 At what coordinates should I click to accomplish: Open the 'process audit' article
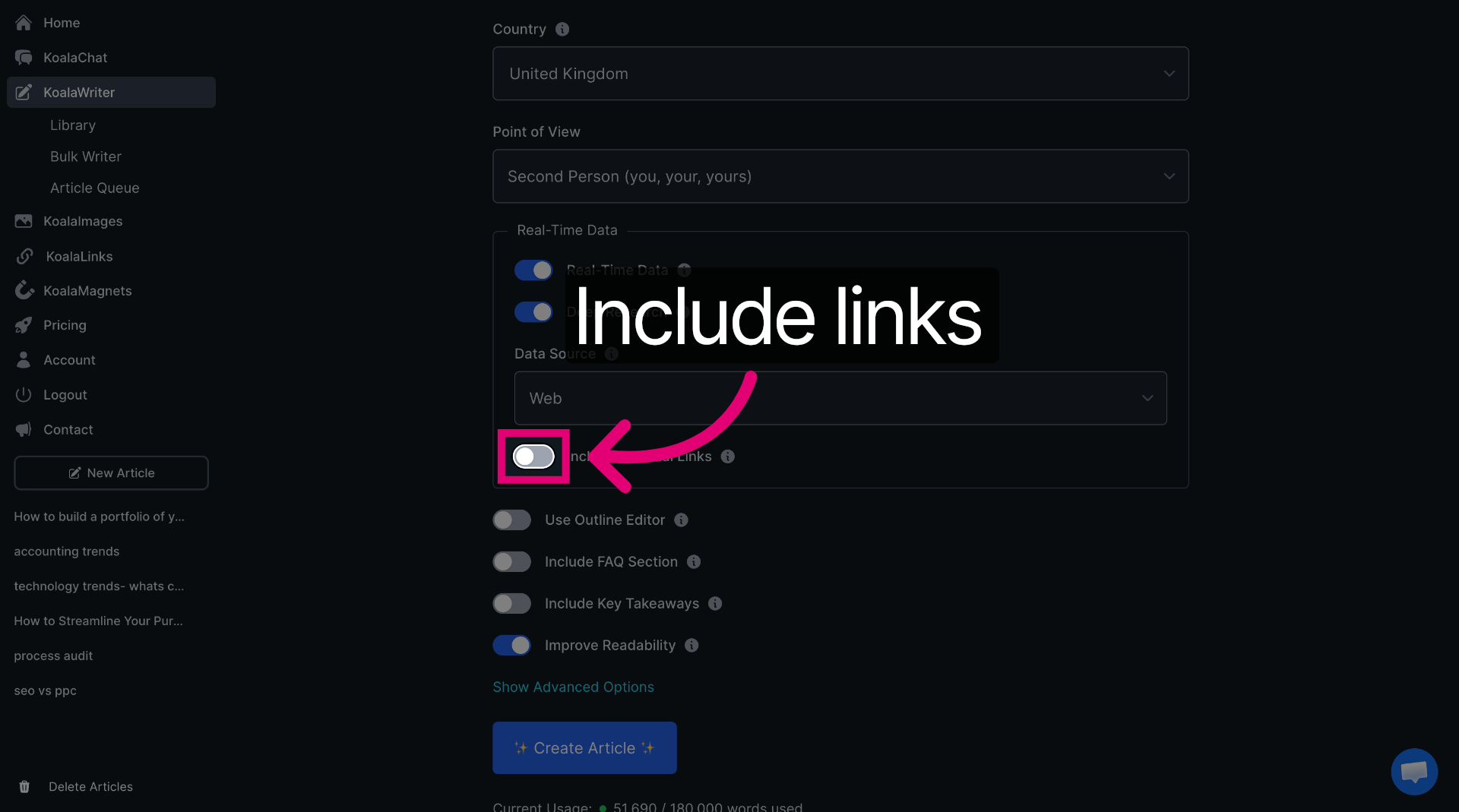[x=53, y=656]
